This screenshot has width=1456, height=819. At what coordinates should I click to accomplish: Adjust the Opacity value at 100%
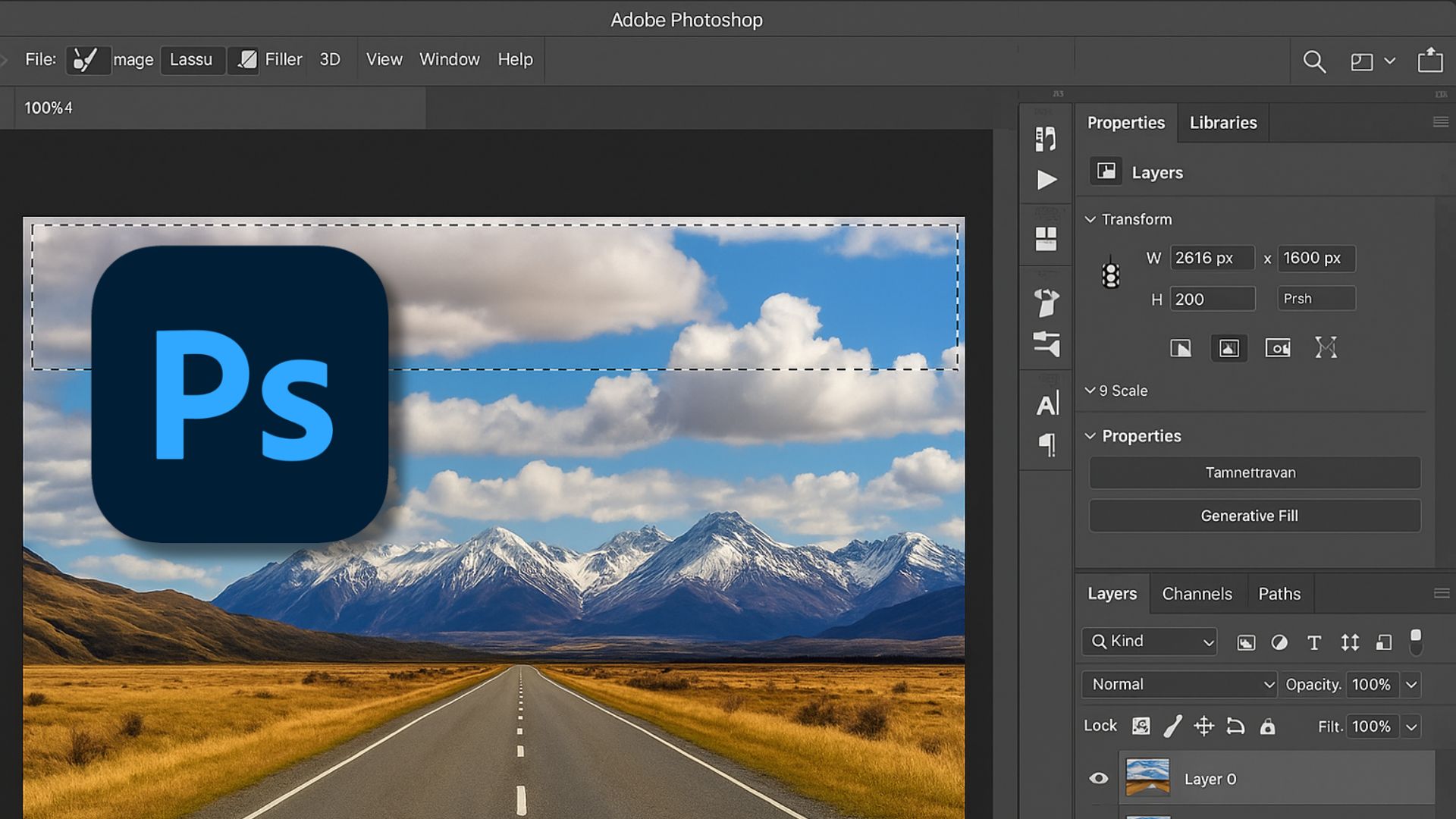(1372, 684)
